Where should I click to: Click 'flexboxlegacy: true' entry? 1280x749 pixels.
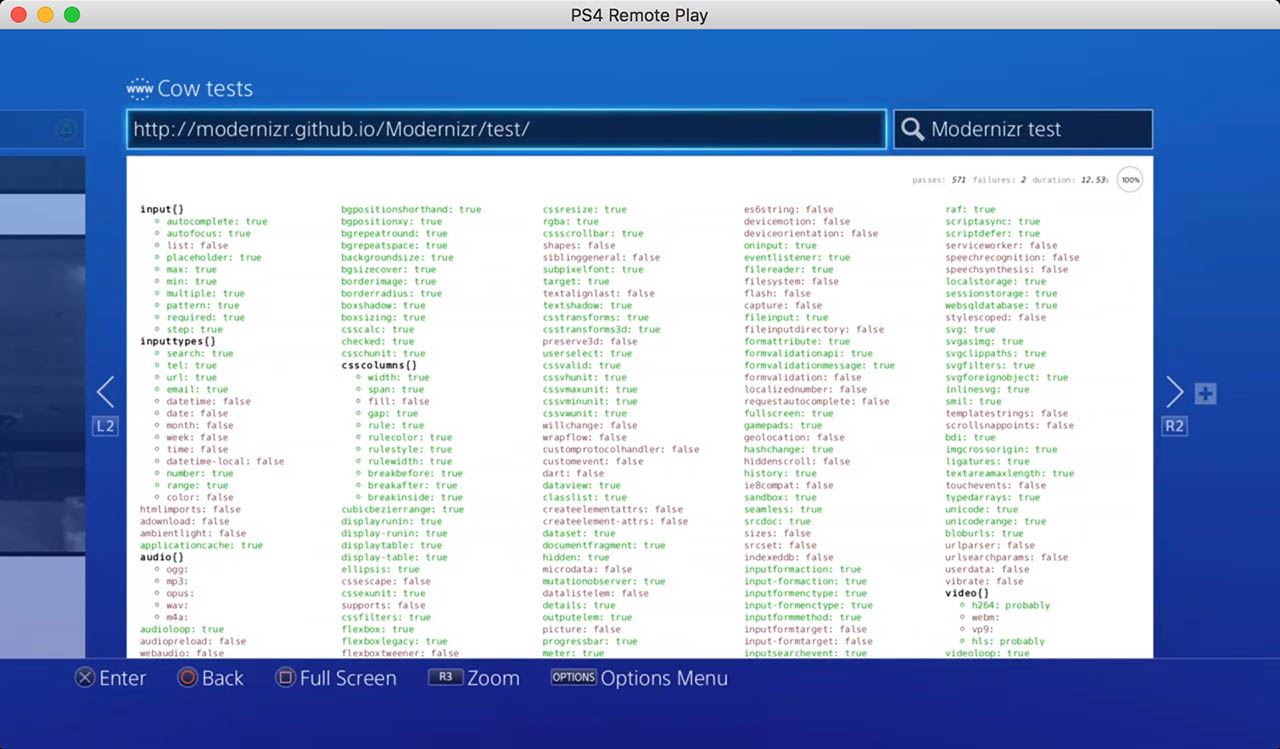point(394,642)
